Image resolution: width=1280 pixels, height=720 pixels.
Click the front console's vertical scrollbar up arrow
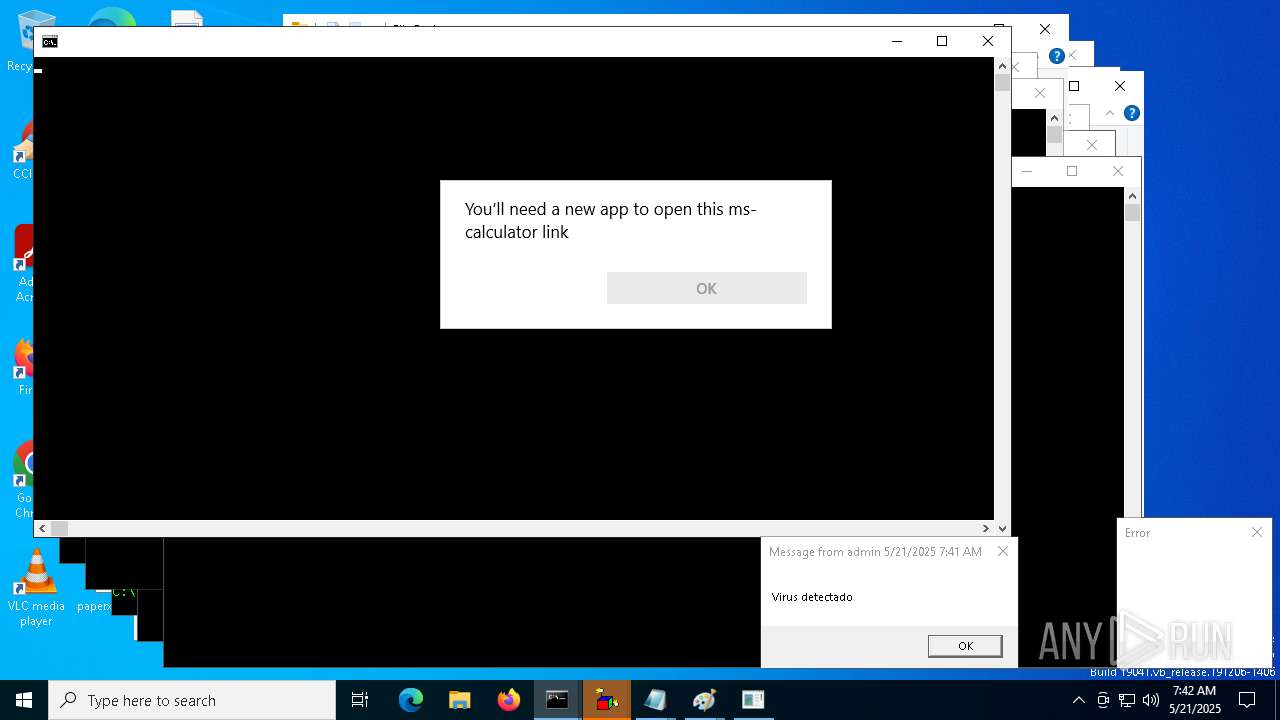pos(1002,65)
